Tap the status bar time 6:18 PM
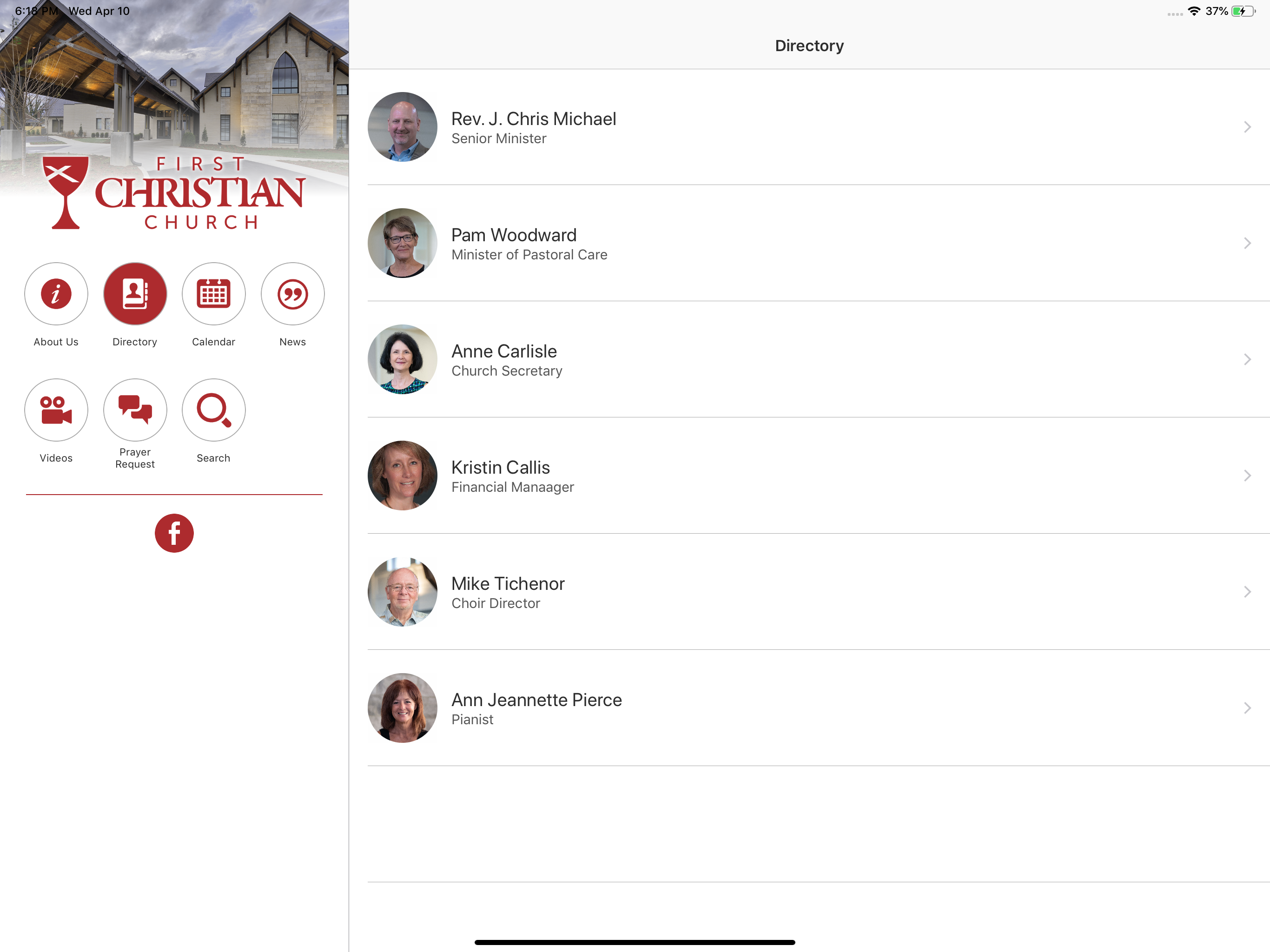1270x952 pixels. (36, 11)
